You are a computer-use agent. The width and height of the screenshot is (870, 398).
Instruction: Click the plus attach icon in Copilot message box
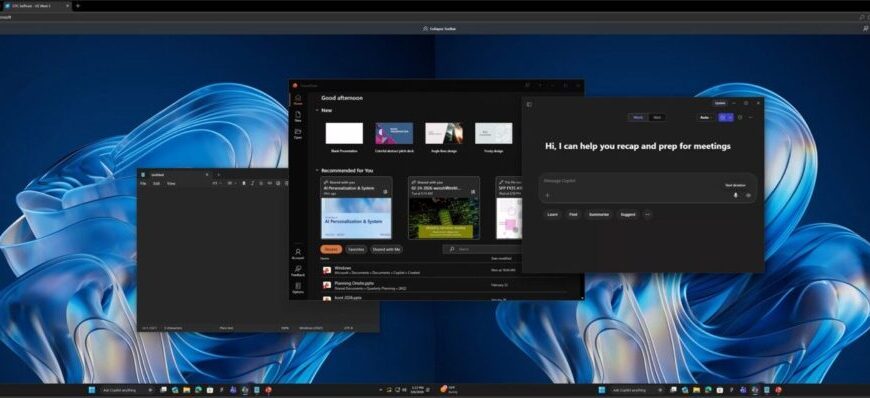point(548,195)
